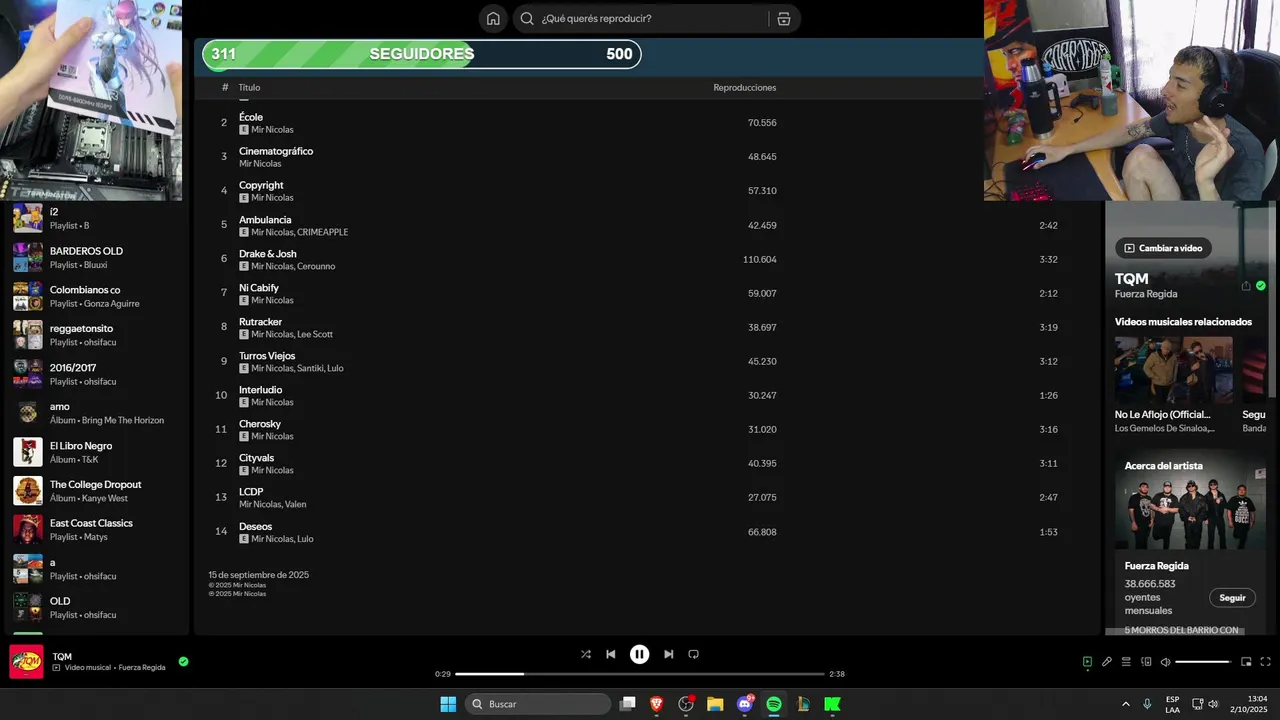Click the share icon next to TQM
Screen dimensions: 1280x720
(1246, 286)
